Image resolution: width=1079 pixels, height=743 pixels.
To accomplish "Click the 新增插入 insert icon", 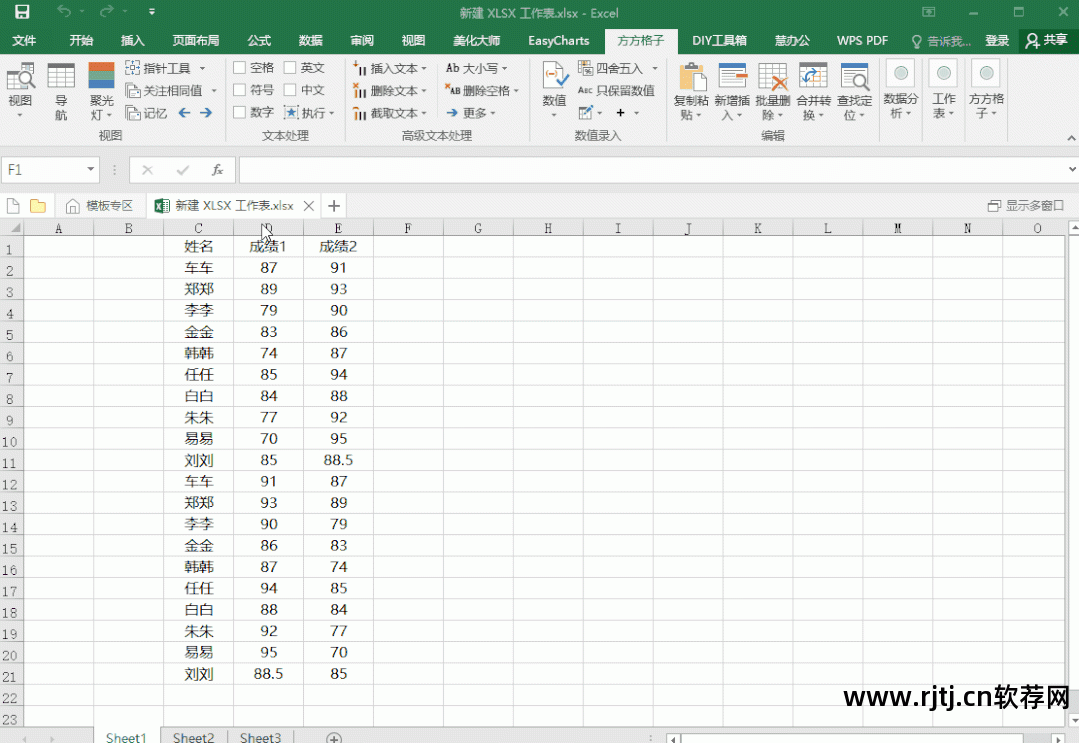I will pyautogui.click(x=732, y=76).
